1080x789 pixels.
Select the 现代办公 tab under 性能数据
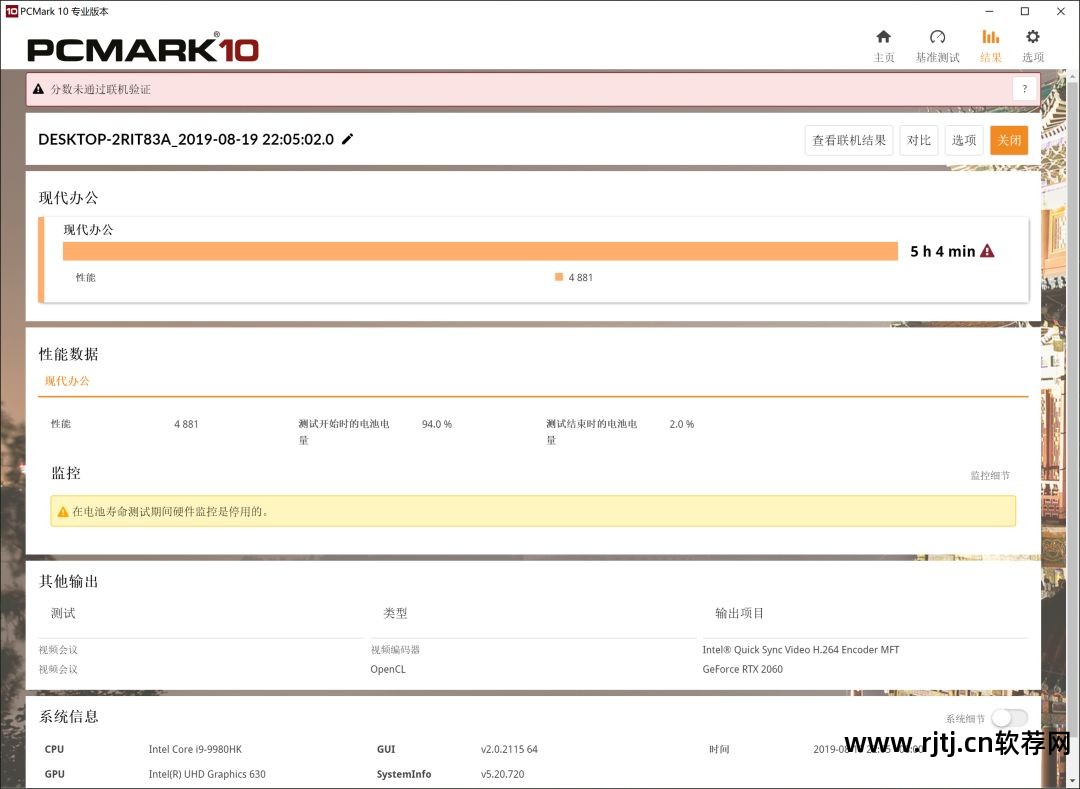tap(67, 381)
